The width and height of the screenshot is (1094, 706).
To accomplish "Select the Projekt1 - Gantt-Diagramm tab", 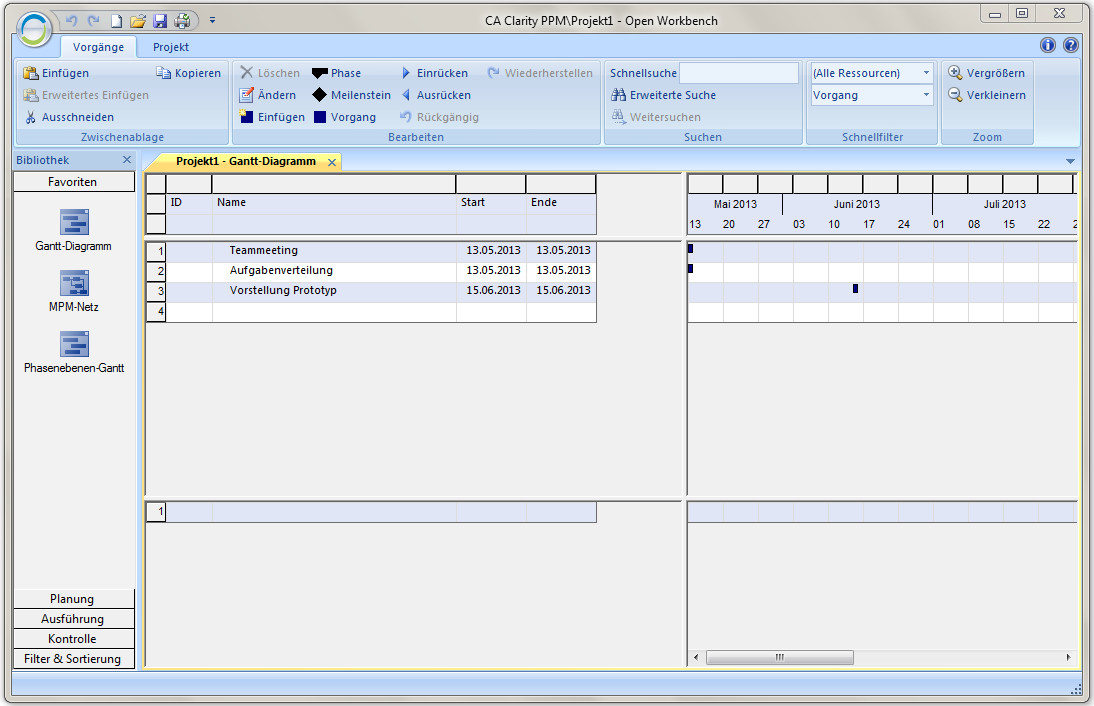I will point(246,161).
